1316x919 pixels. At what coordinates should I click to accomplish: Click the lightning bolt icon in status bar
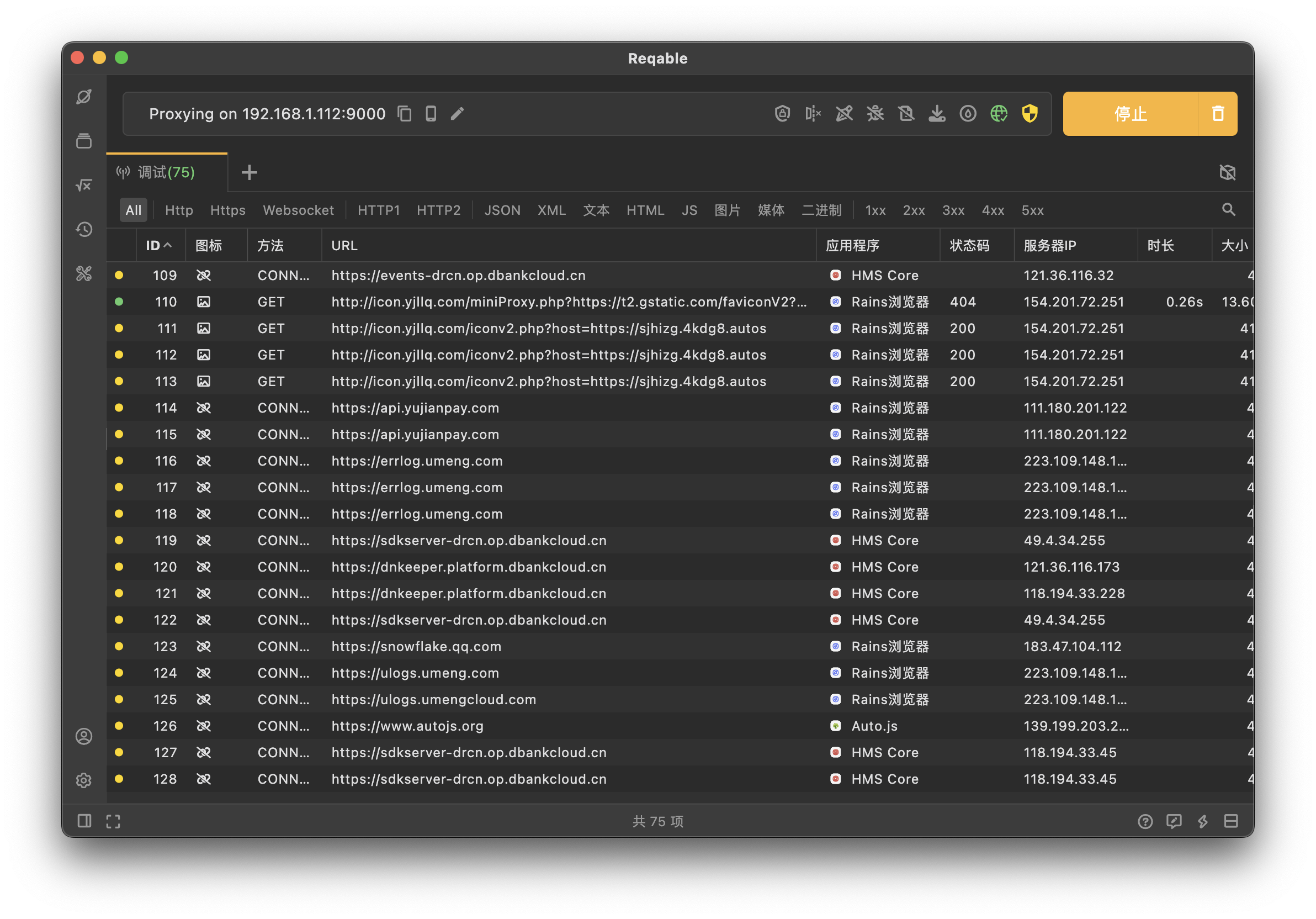(1202, 821)
